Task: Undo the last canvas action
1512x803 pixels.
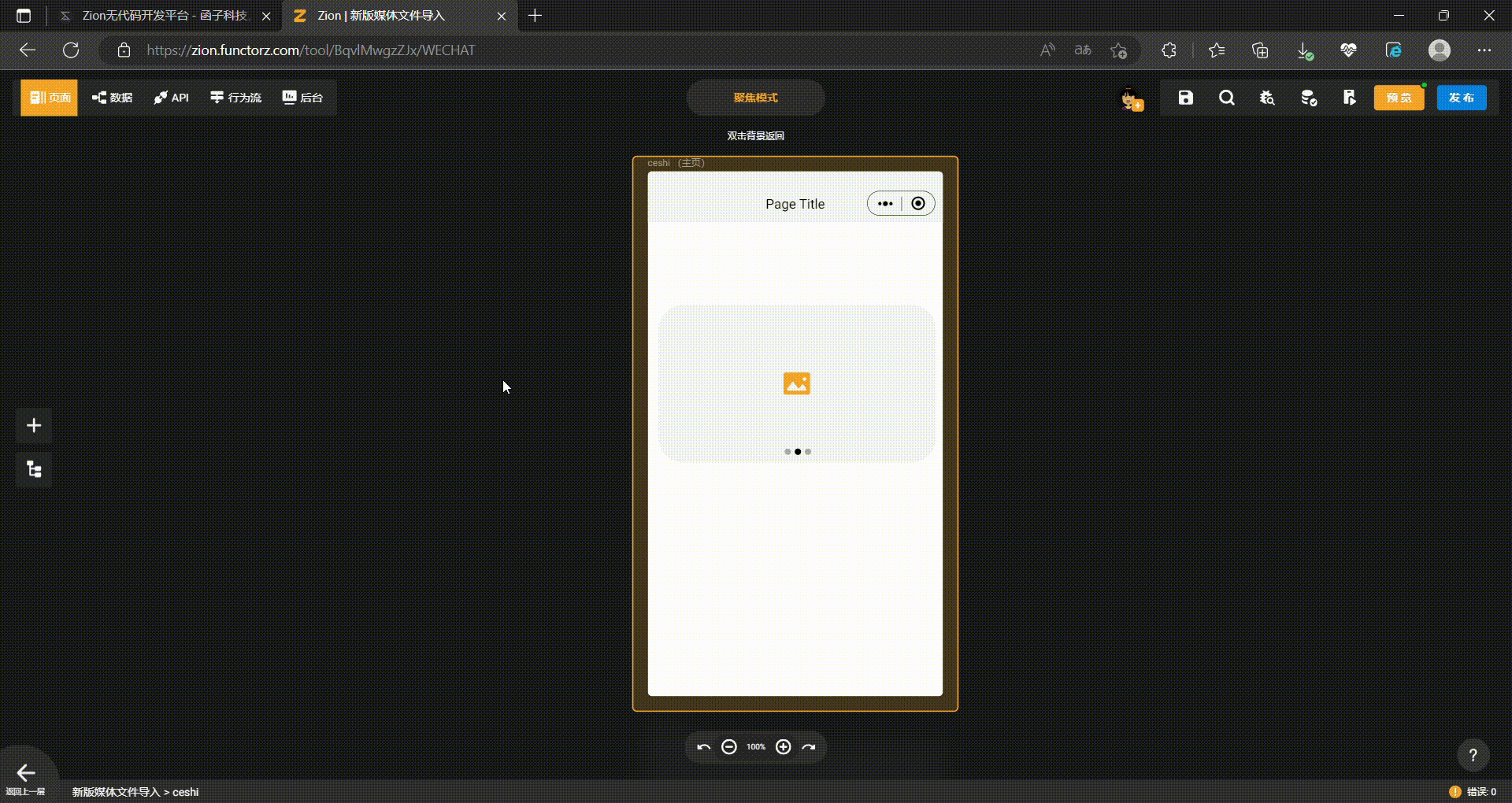Action: click(x=704, y=747)
